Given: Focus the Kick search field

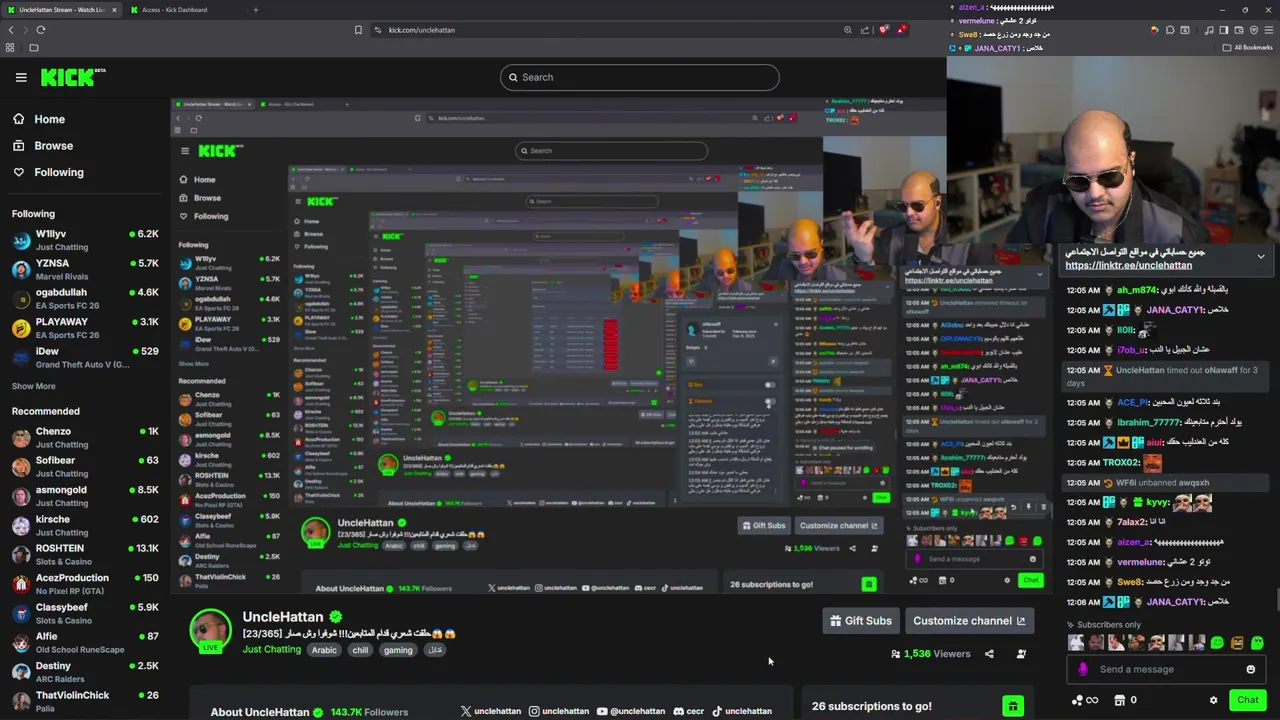Looking at the screenshot, I should (640, 77).
